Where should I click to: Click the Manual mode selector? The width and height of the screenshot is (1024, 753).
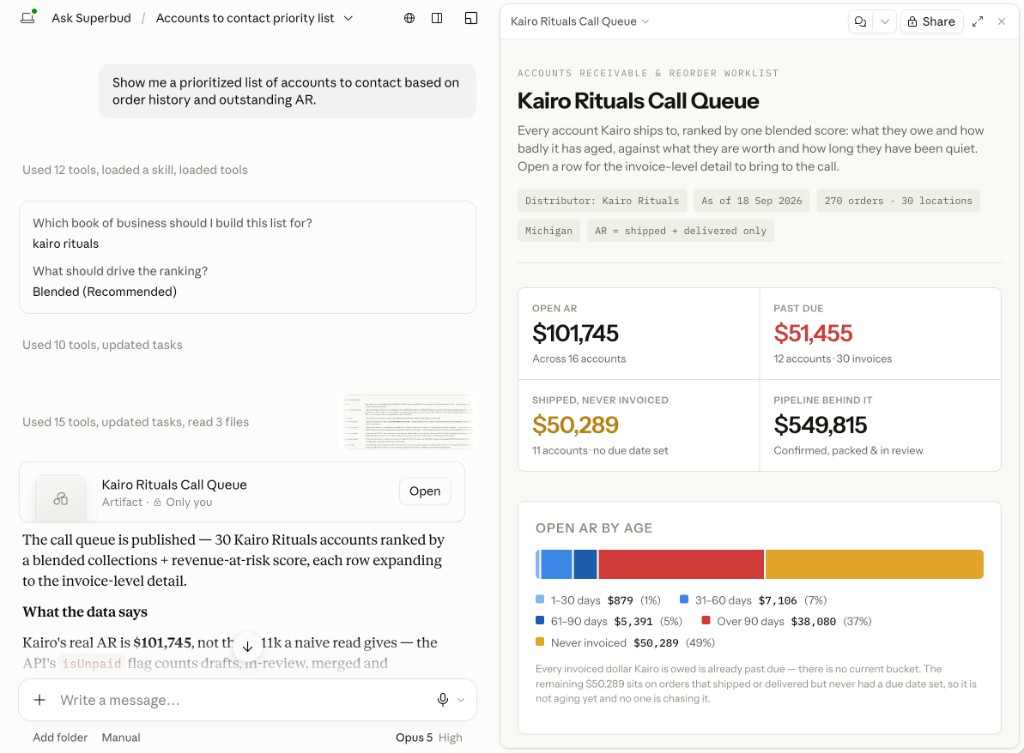121,737
